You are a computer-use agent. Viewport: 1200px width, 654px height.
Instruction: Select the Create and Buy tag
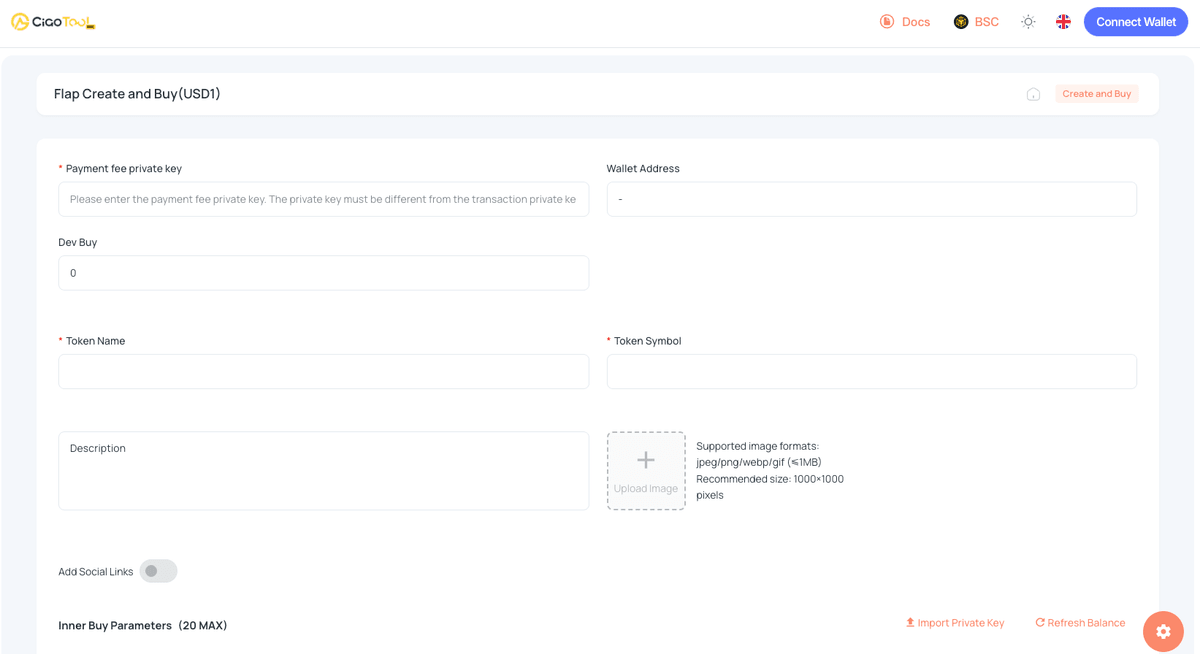[x=1096, y=94]
